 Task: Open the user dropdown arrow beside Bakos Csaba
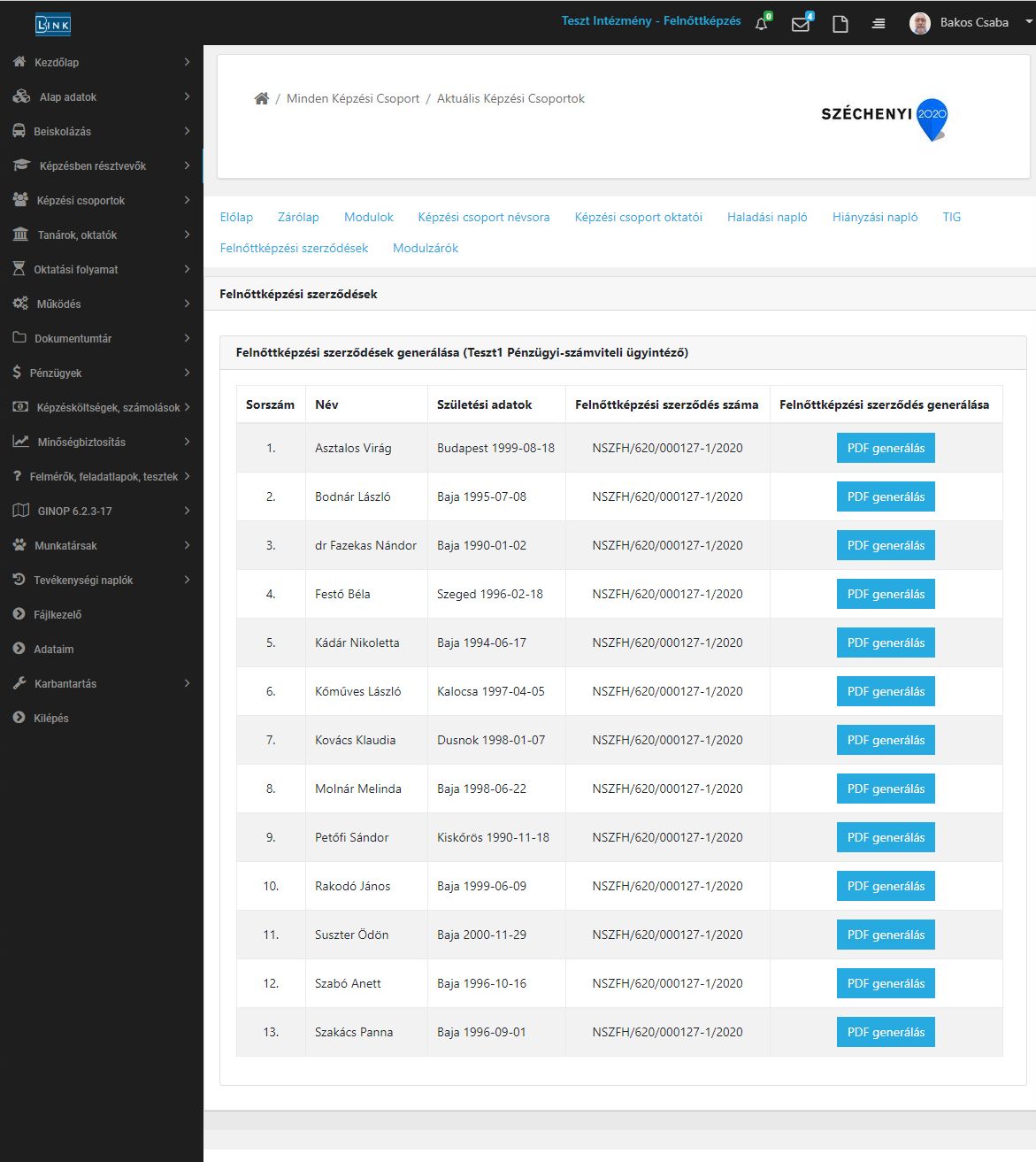[1029, 22]
